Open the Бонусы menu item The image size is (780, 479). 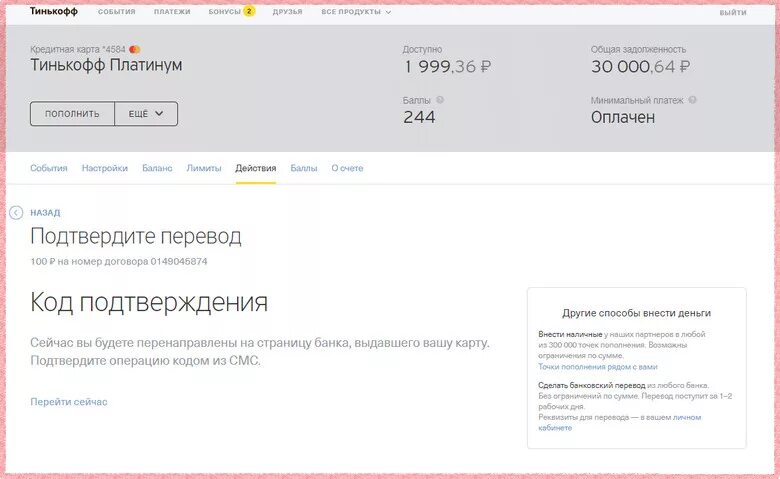pos(224,11)
